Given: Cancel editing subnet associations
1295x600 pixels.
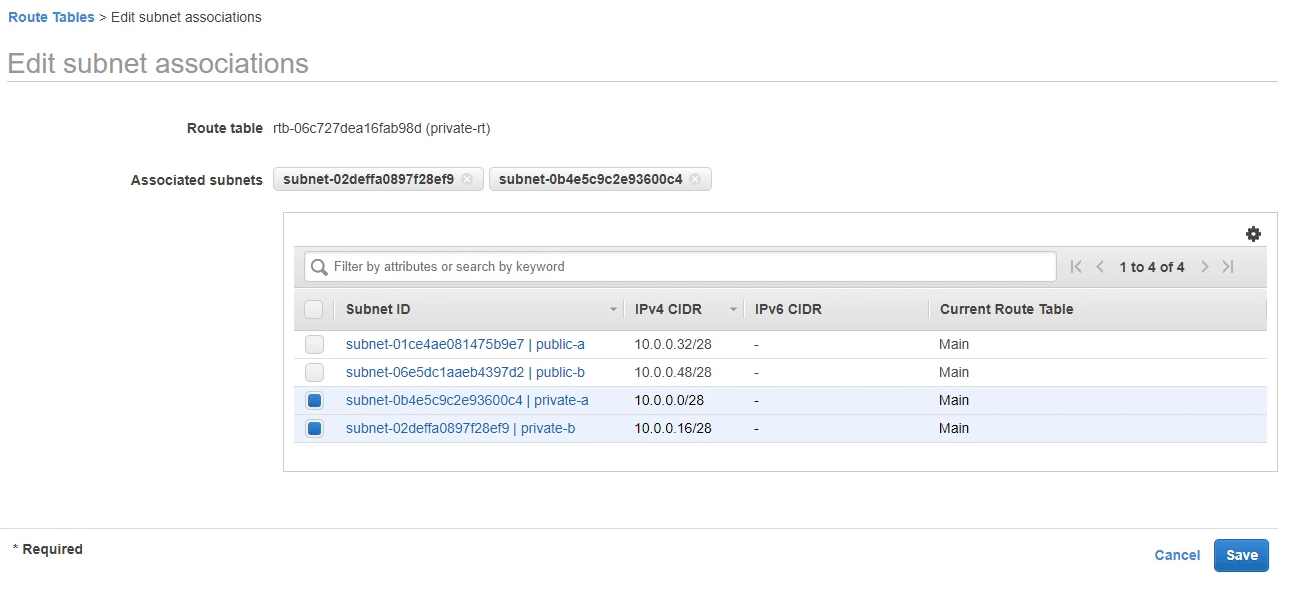Looking at the screenshot, I should click(x=1177, y=555).
